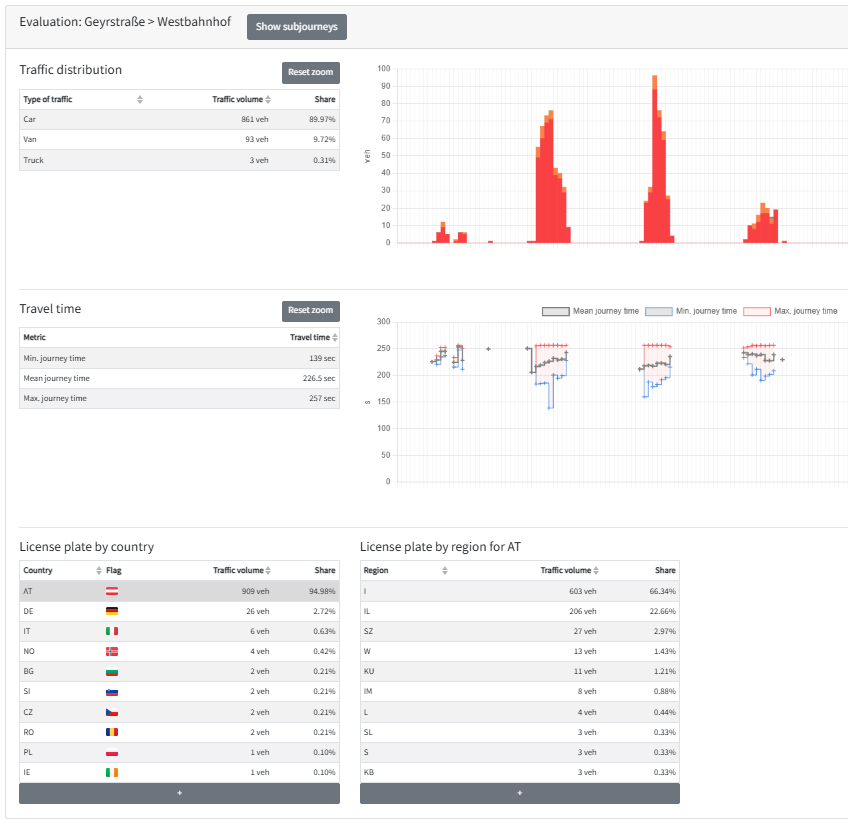Screen dimensions: 848x820
Task: Click the IL region row
Action: pyautogui.click(x=520, y=611)
